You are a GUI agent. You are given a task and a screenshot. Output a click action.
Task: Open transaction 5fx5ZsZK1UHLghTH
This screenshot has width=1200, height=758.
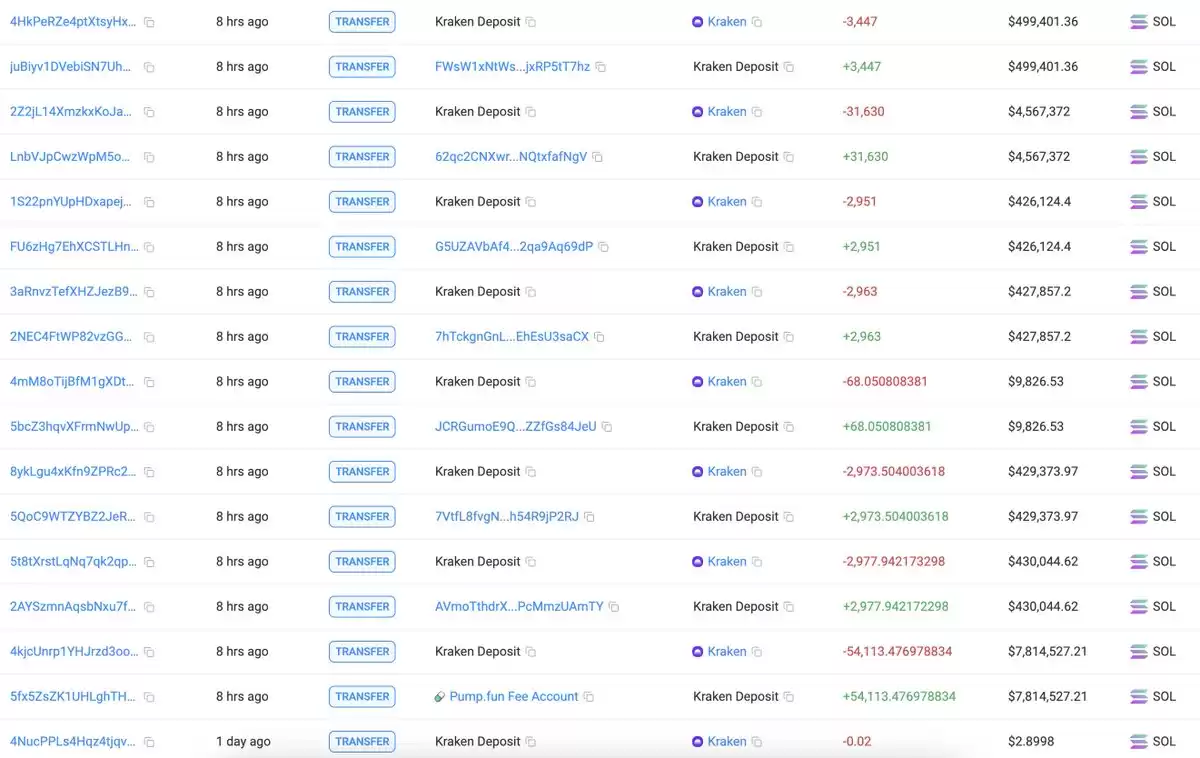72,697
